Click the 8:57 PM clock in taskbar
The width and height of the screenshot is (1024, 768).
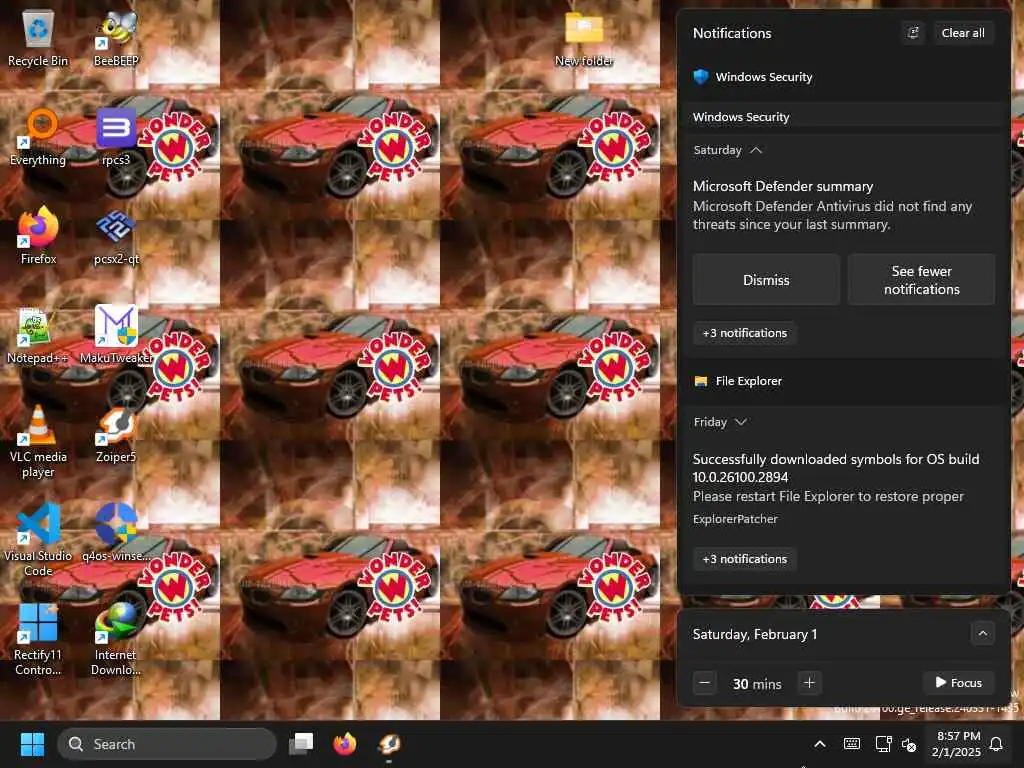[x=957, y=744]
